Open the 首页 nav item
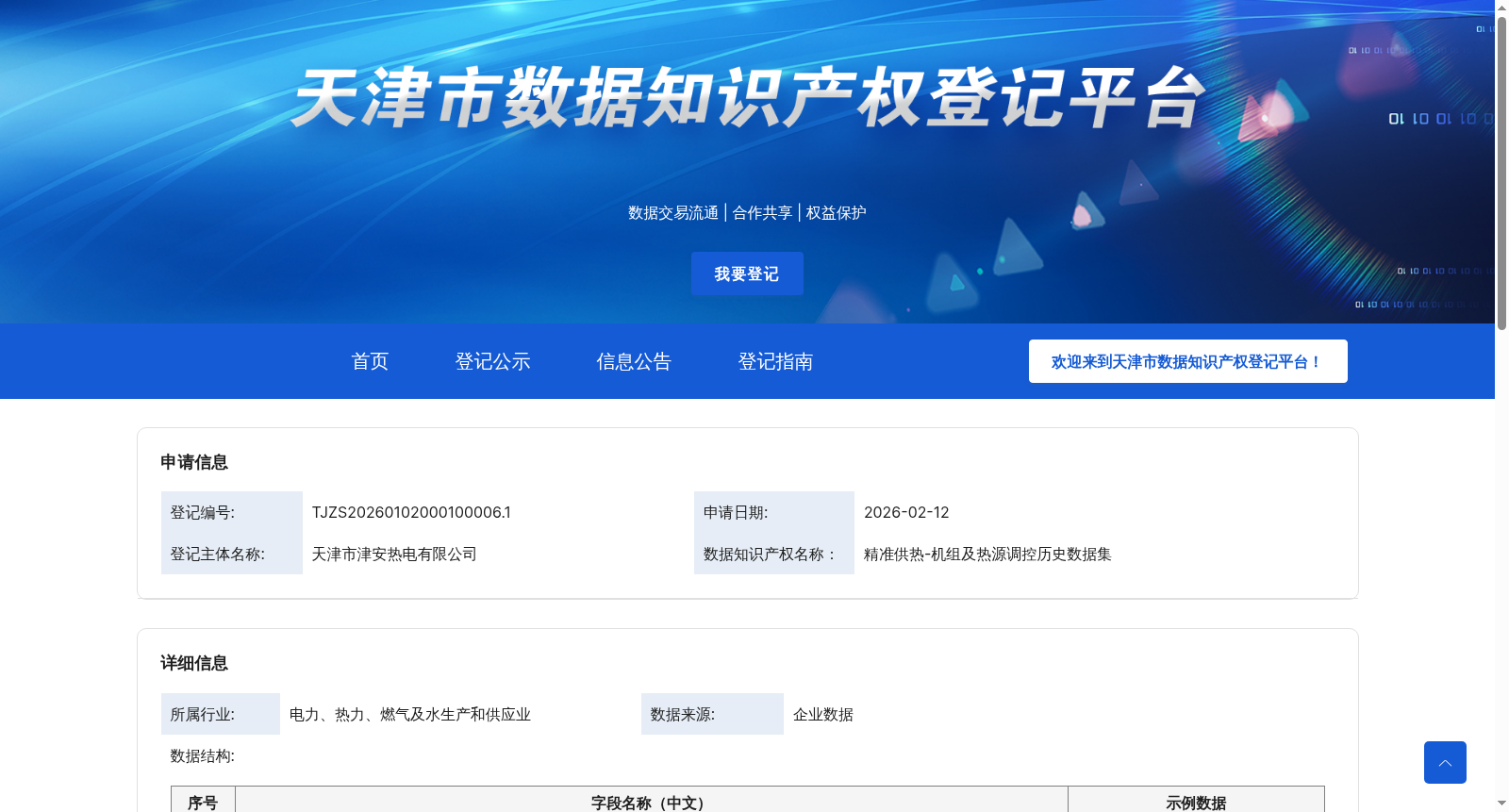Screen dimensions: 1509x812 [370, 361]
